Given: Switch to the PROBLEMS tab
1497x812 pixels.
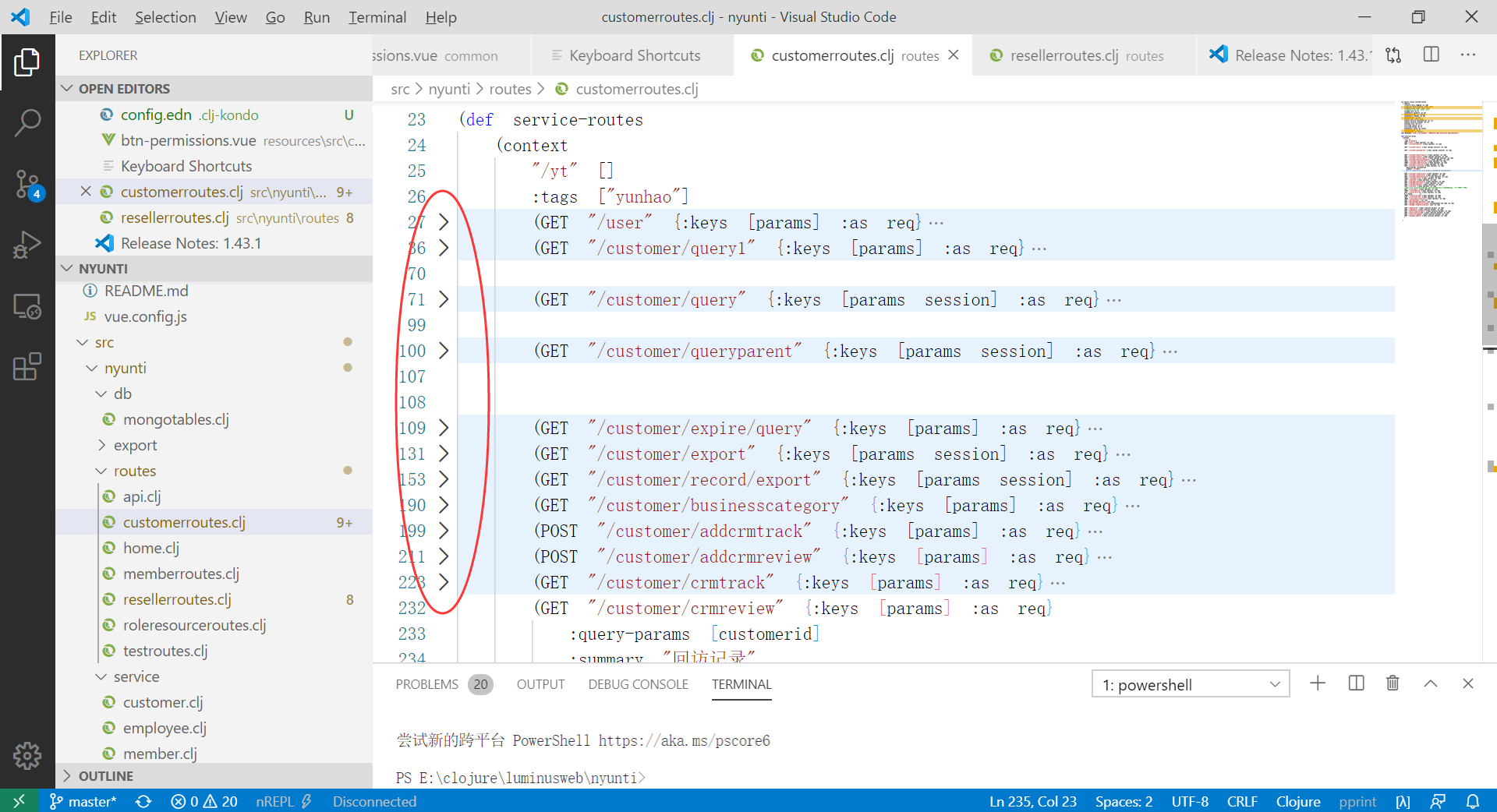Looking at the screenshot, I should [427, 684].
